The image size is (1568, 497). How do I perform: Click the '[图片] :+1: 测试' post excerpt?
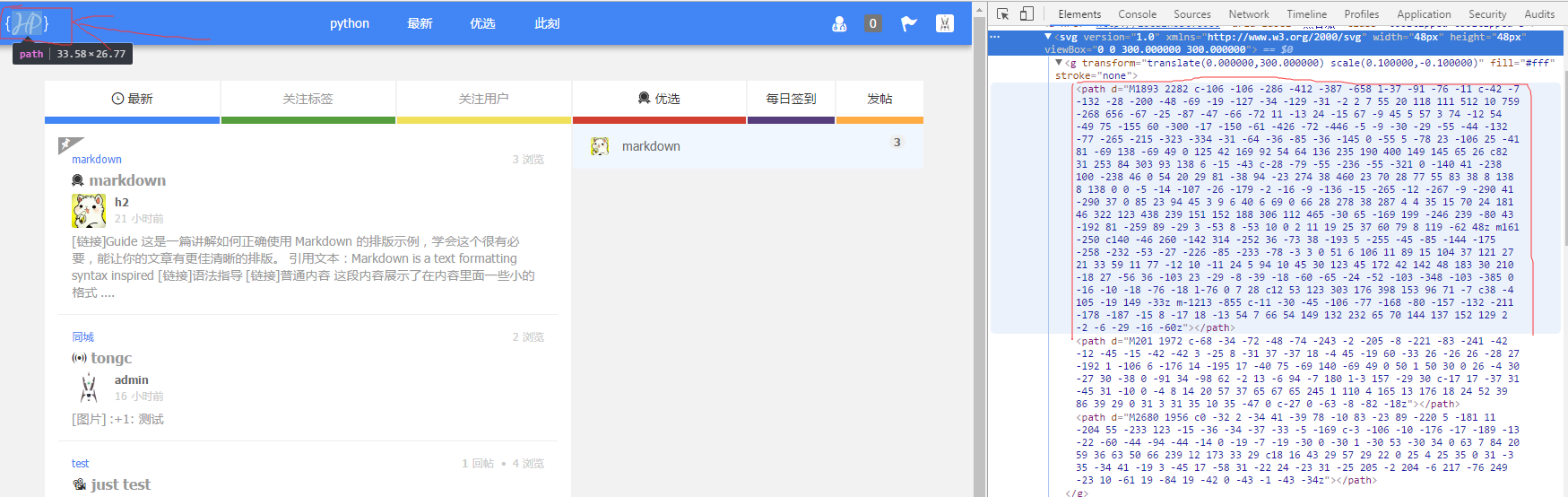(x=117, y=419)
